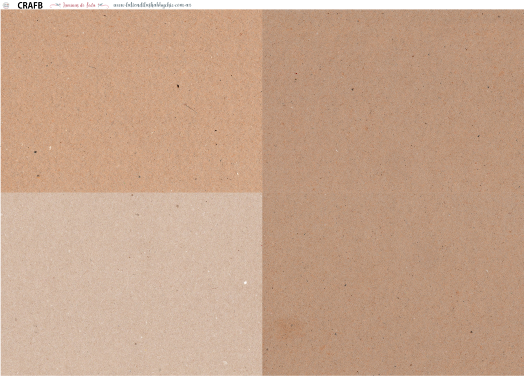The height and width of the screenshot is (376, 524).
Task: Click the bright white speck on beige panel
Action: pyautogui.click(x=245, y=283)
